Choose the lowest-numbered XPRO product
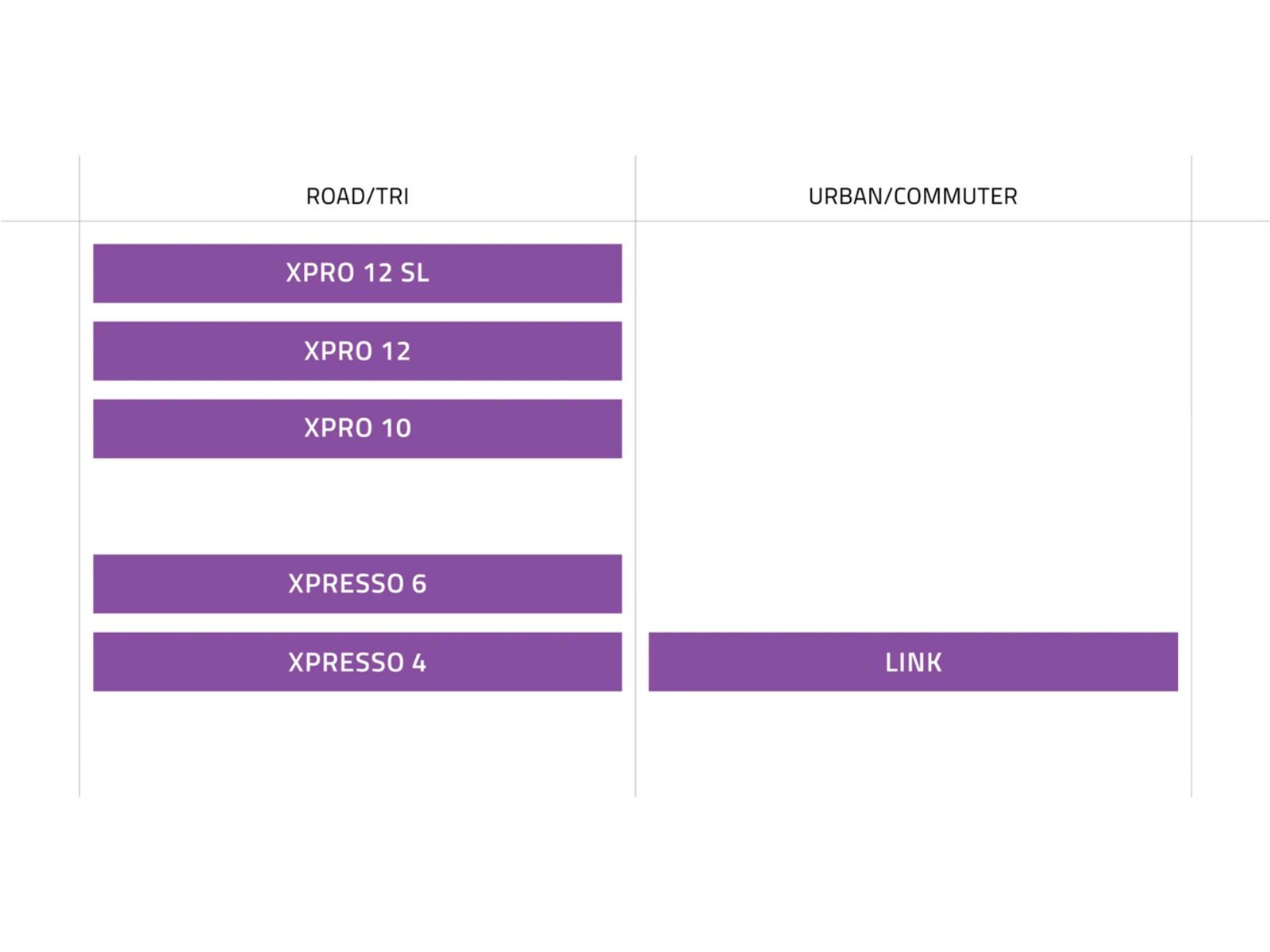The image size is (1270, 952). point(357,428)
